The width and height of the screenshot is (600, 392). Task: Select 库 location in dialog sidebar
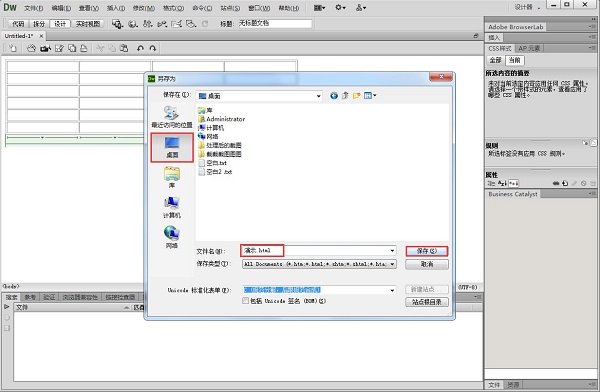pyautogui.click(x=172, y=177)
